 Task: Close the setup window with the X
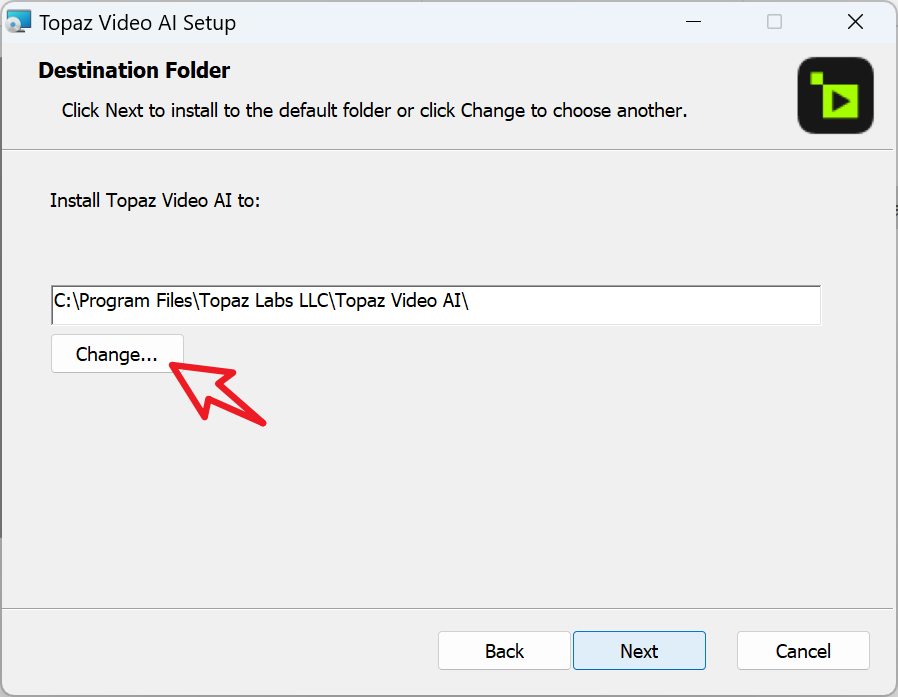[x=855, y=22]
